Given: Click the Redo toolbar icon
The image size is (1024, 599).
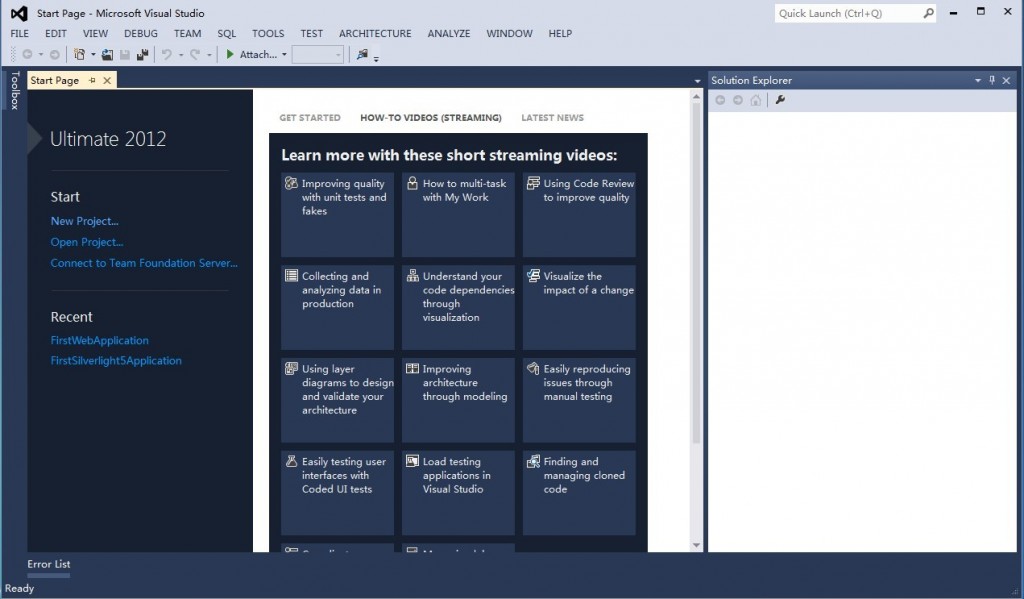Looking at the screenshot, I should 195,55.
